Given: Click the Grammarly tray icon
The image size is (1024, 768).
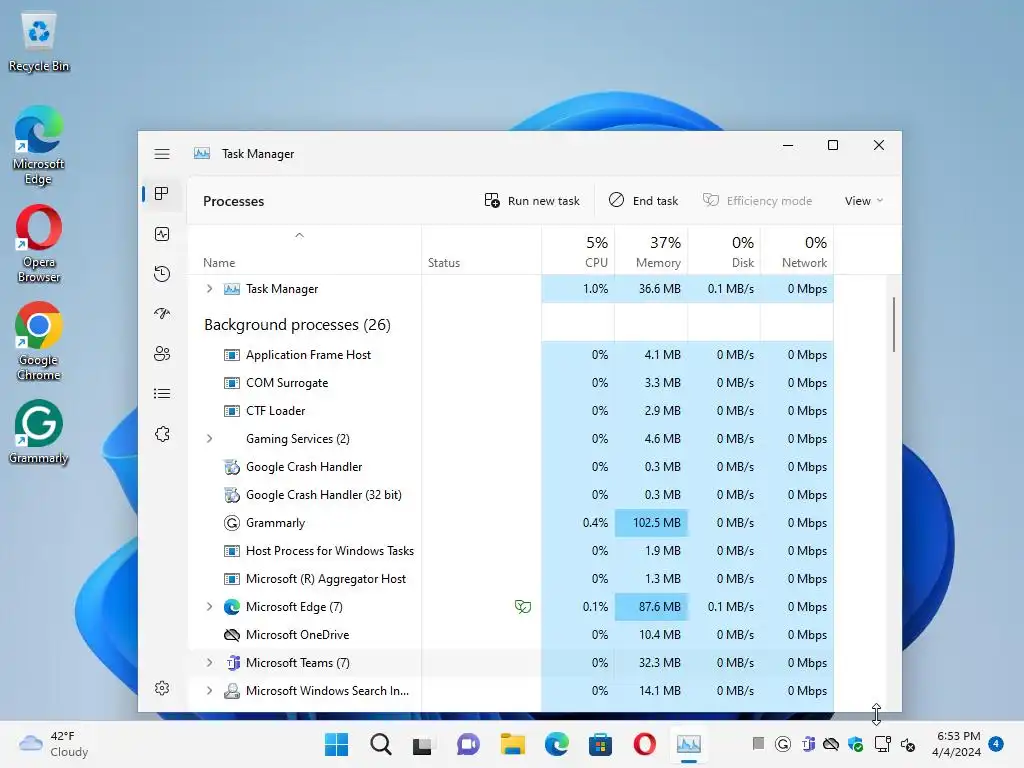Looking at the screenshot, I should click(783, 744).
